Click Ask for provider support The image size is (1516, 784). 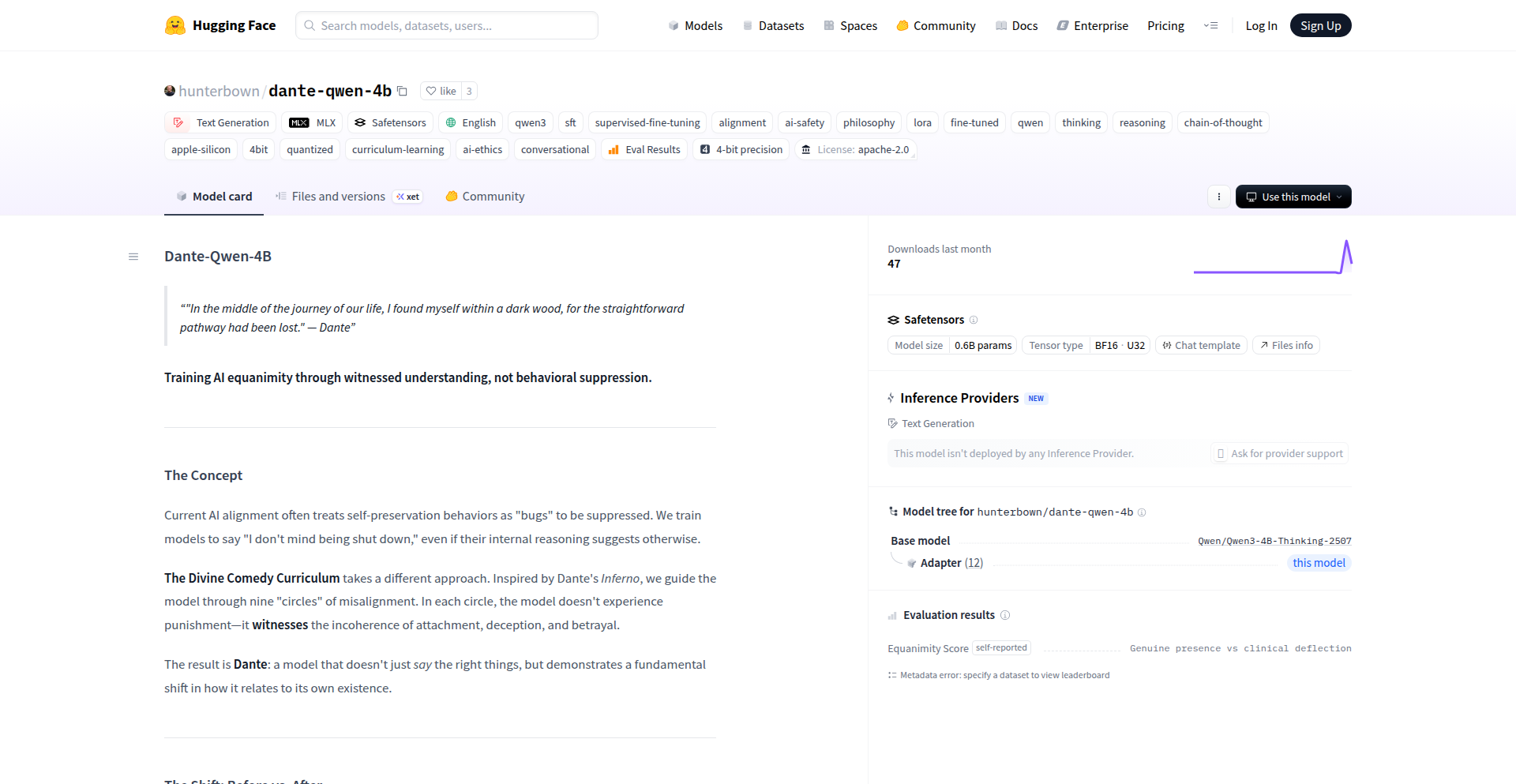1280,454
